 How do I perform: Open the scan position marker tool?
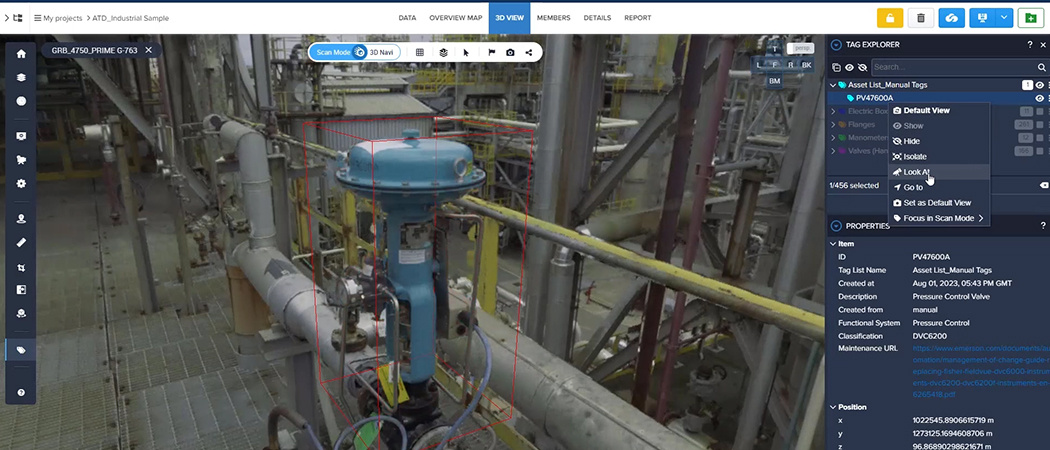(21, 313)
